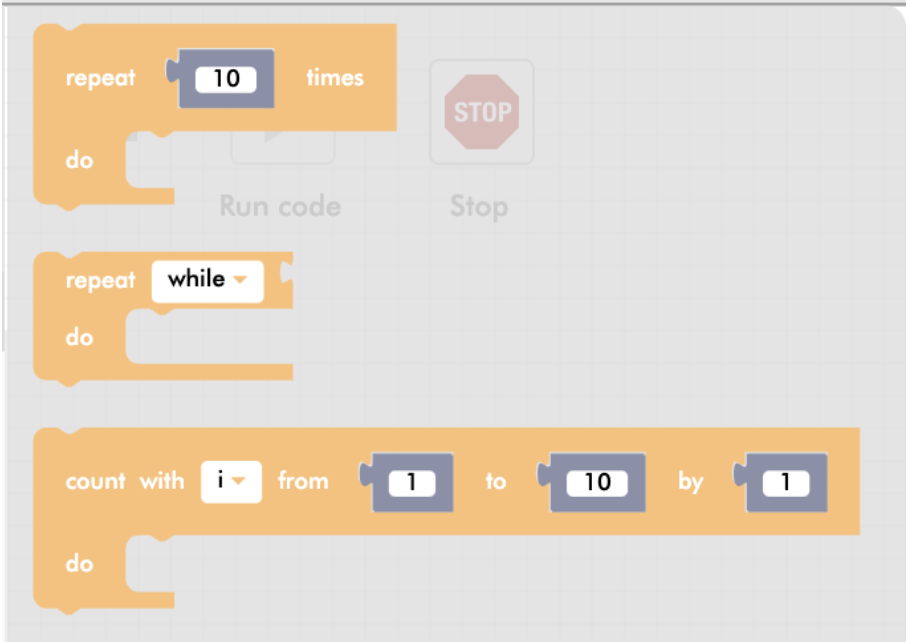Click "do" in the repeat while block
The image size is (910, 644).
click(x=79, y=338)
